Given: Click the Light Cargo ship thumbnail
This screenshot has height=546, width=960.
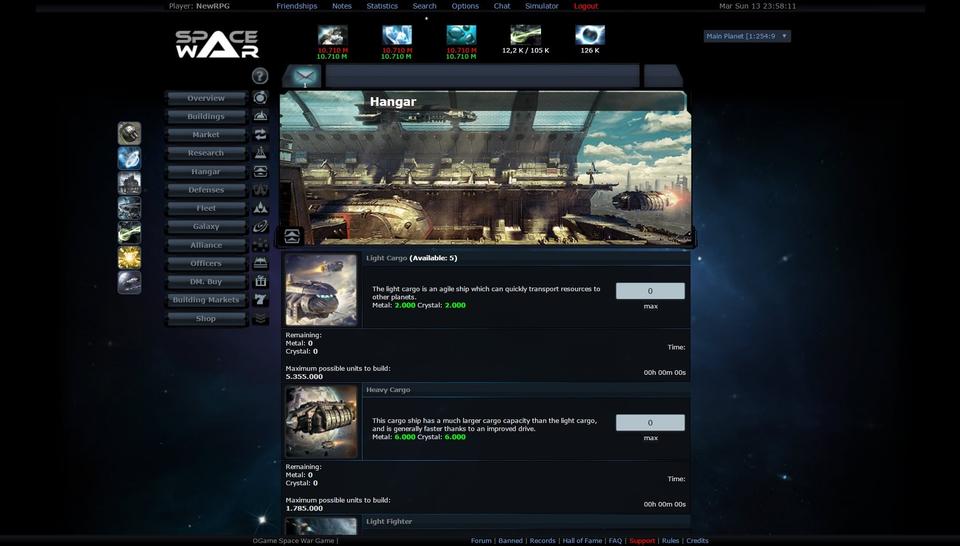Looking at the screenshot, I should (x=321, y=290).
